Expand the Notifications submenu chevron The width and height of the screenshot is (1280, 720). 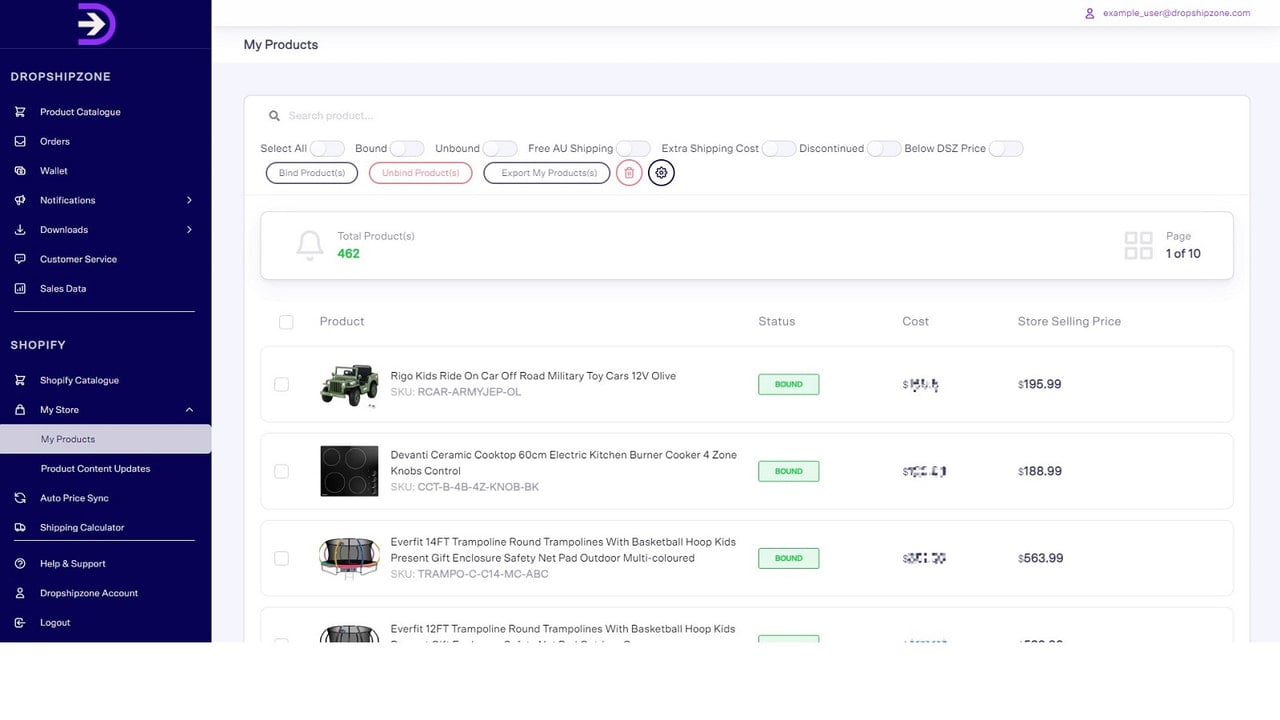coord(189,200)
